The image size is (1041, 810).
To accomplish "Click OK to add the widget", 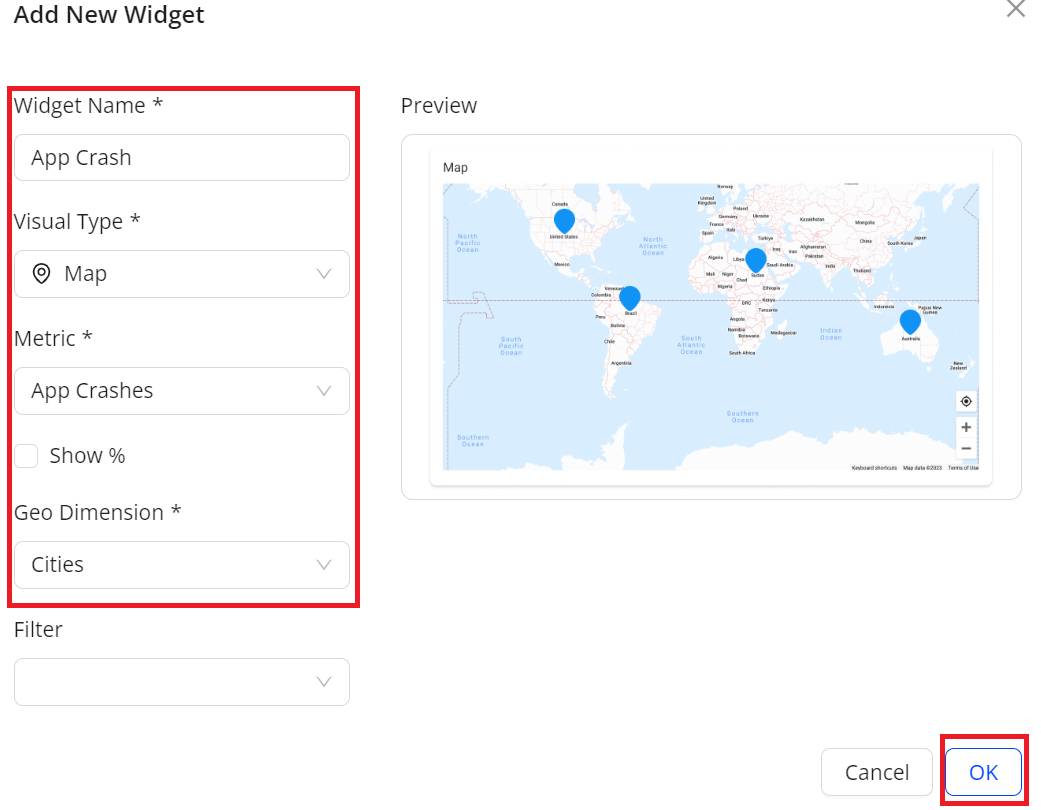I will click(983, 772).
